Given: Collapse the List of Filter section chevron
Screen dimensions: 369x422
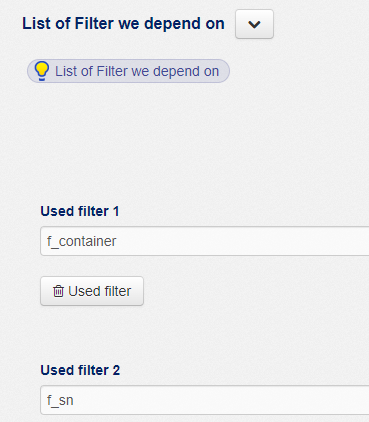Looking at the screenshot, I should 254,24.
